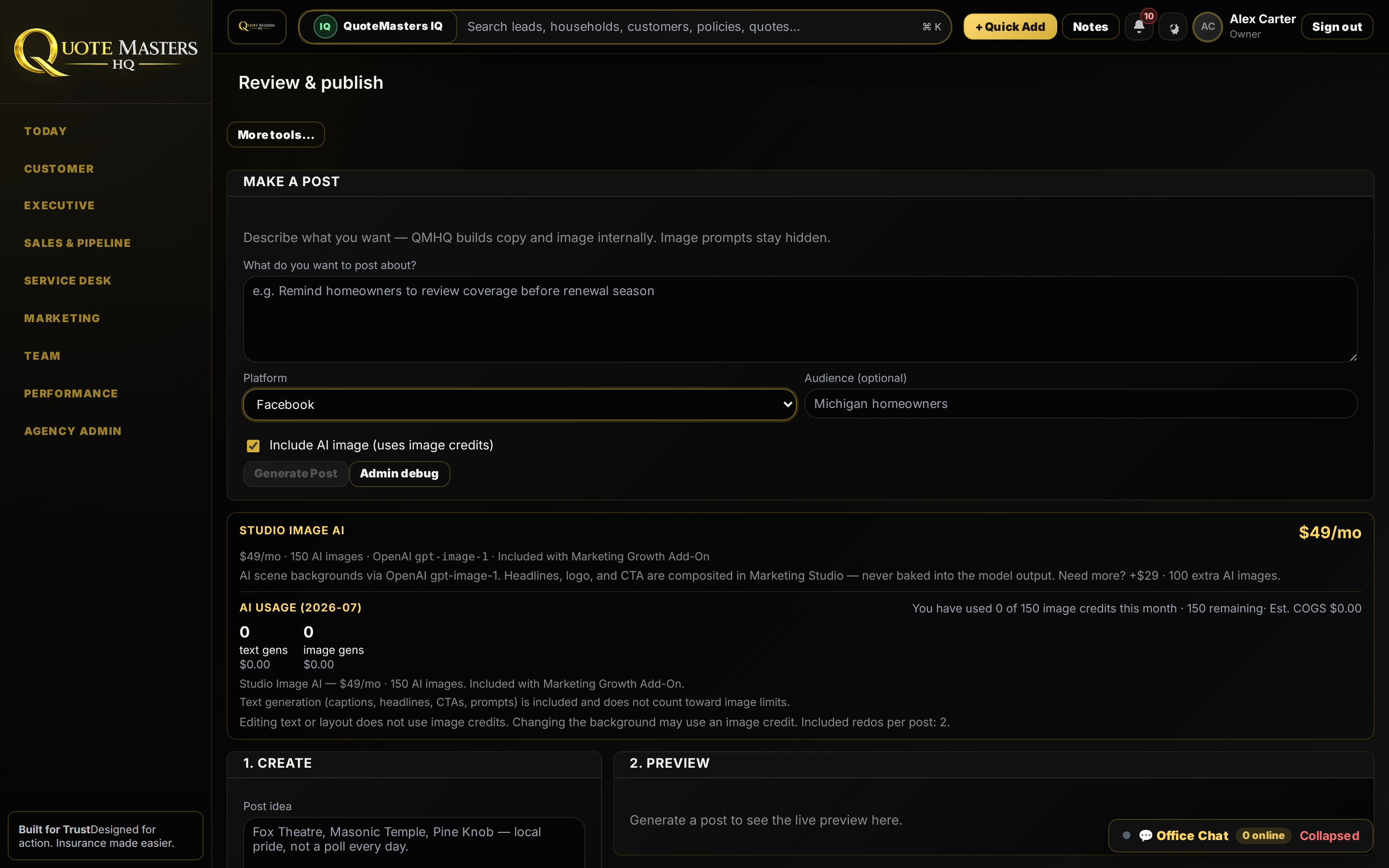Viewport: 1389px width, 868px height.
Task: Open the Platform dropdown set to Facebook
Action: tap(519, 404)
